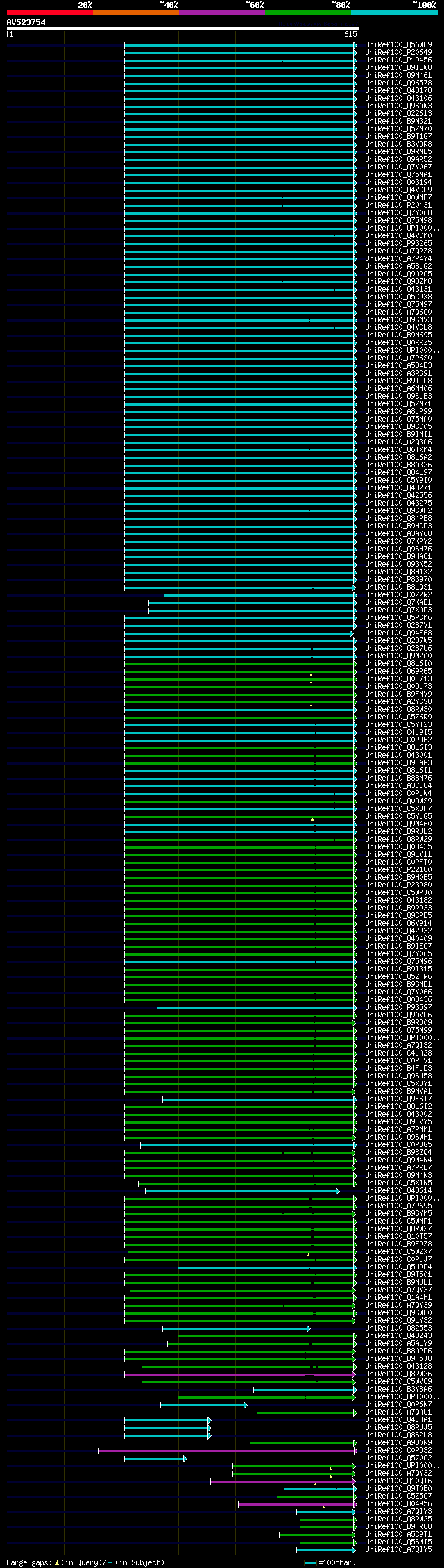This screenshot has height=1568, width=444.
Task: Click the cyan alignment bar for UniRef100_Q56WU9
Action: tap(240, 44)
